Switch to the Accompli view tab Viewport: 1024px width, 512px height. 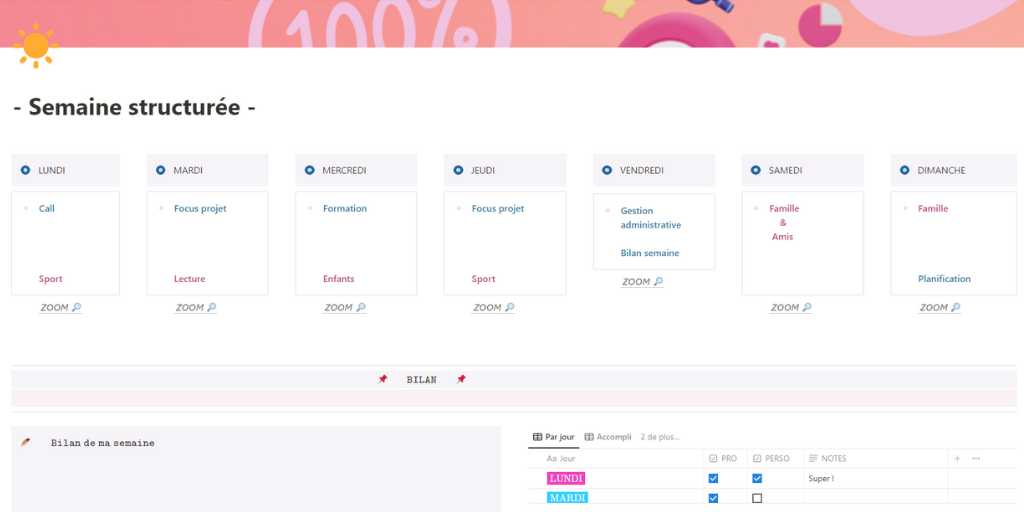(608, 437)
